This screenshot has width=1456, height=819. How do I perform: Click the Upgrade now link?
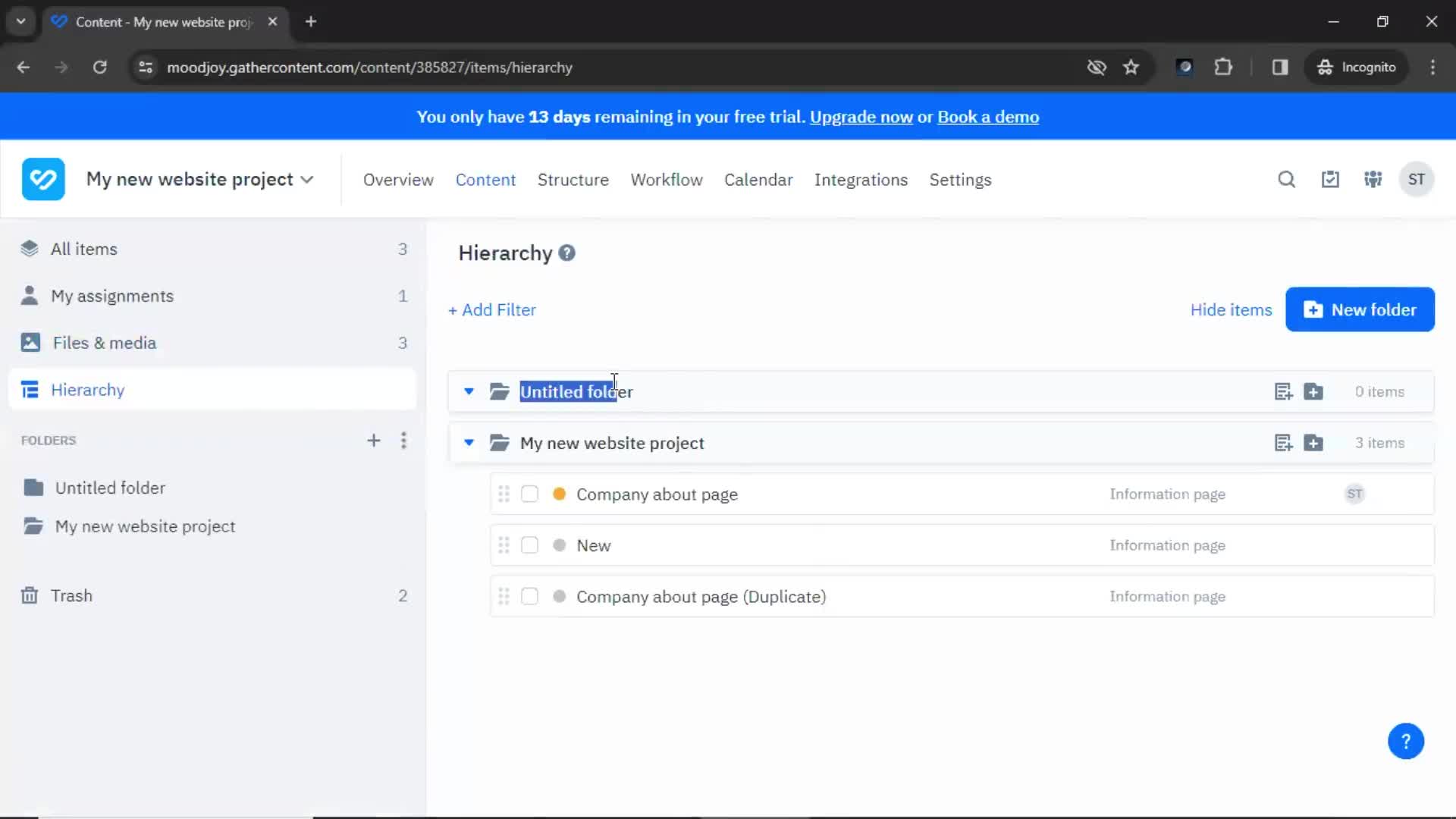tap(861, 117)
